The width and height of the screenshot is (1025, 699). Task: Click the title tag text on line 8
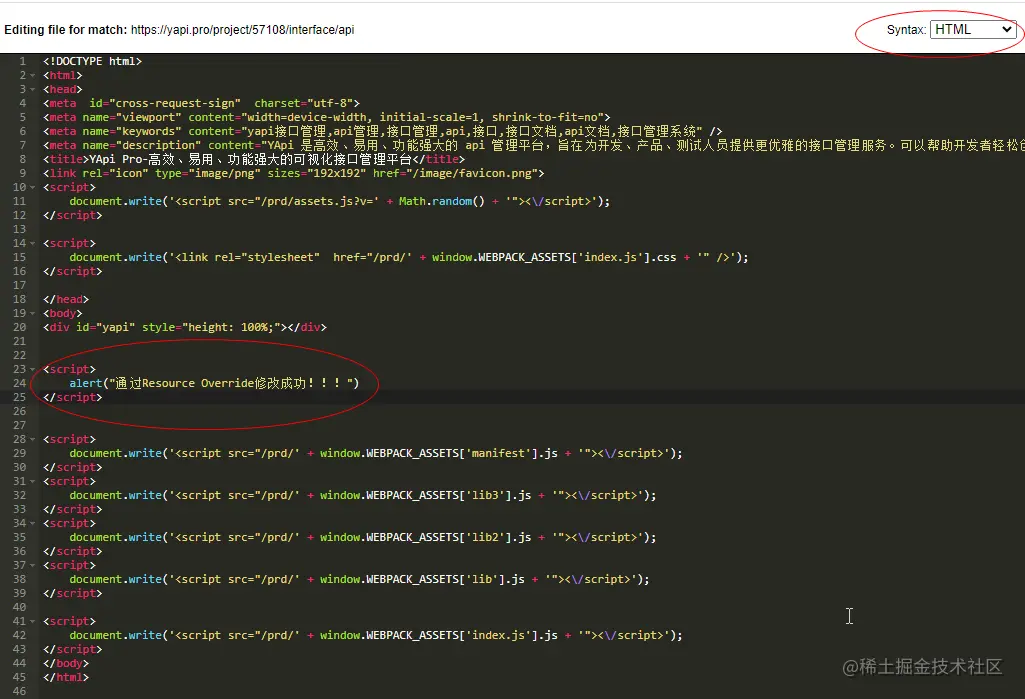pyautogui.click(x=254, y=159)
